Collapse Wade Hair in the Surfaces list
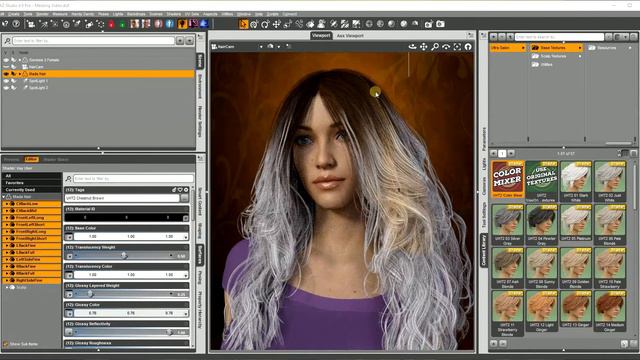 4,197
